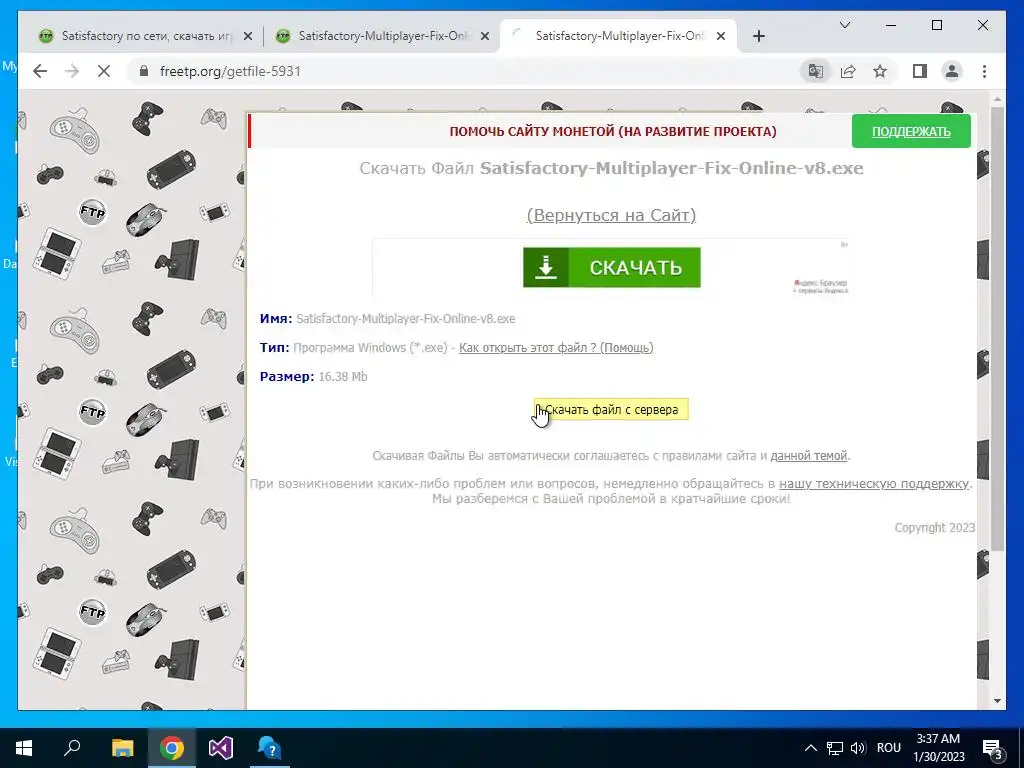Close the first tab 'Satisfactory по сети'
Image resolution: width=1024 pixels, height=768 pixels.
click(248, 36)
